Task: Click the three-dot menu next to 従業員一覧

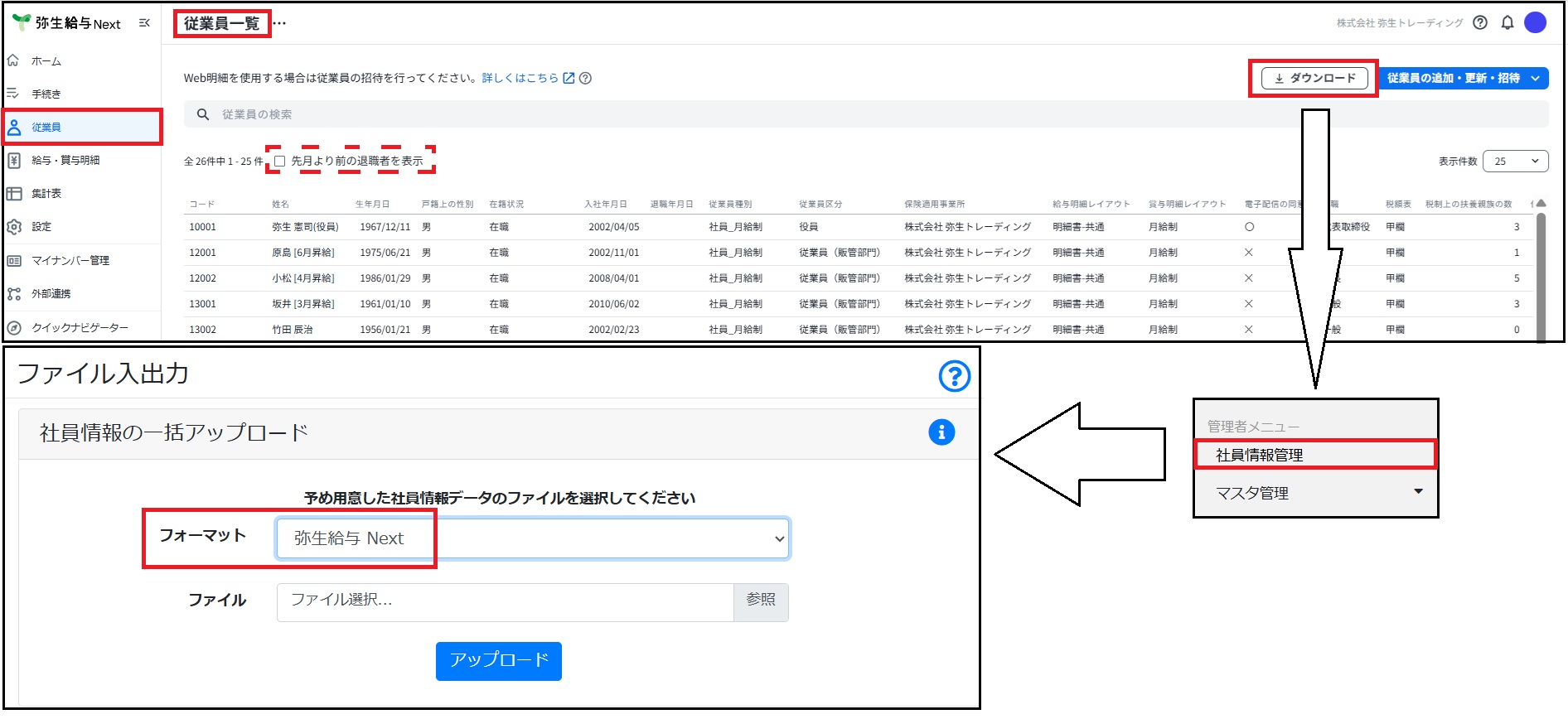Action: [x=279, y=23]
